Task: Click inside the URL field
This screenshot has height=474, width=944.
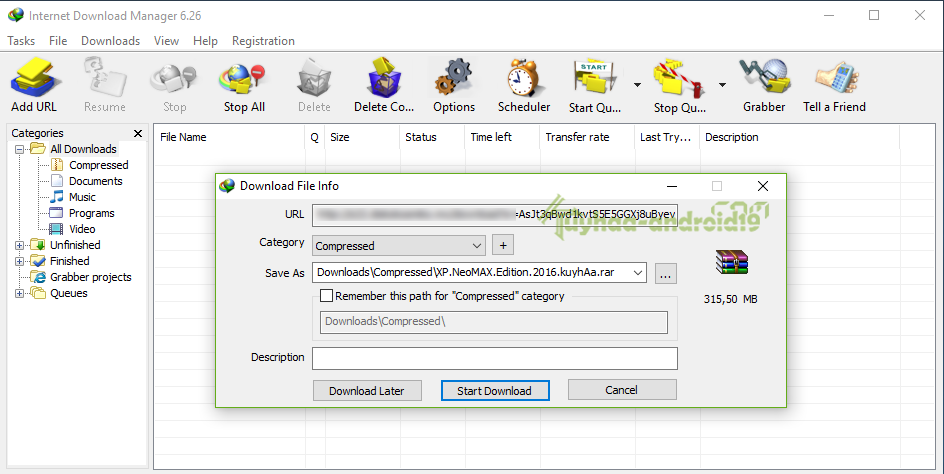Action: coord(495,215)
